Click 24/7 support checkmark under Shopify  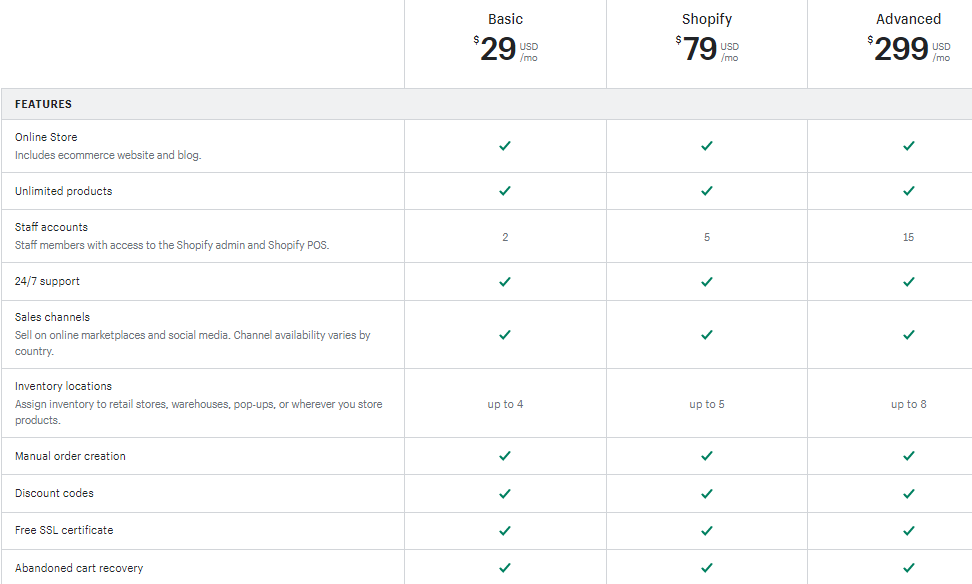tap(707, 281)
